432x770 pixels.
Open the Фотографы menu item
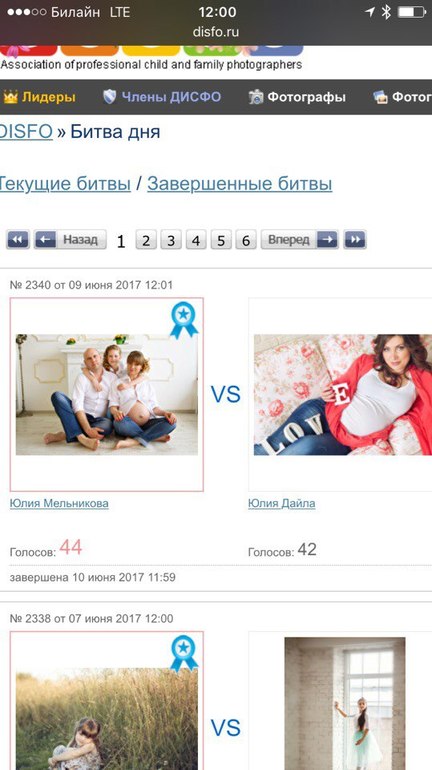tap(306, 97)
